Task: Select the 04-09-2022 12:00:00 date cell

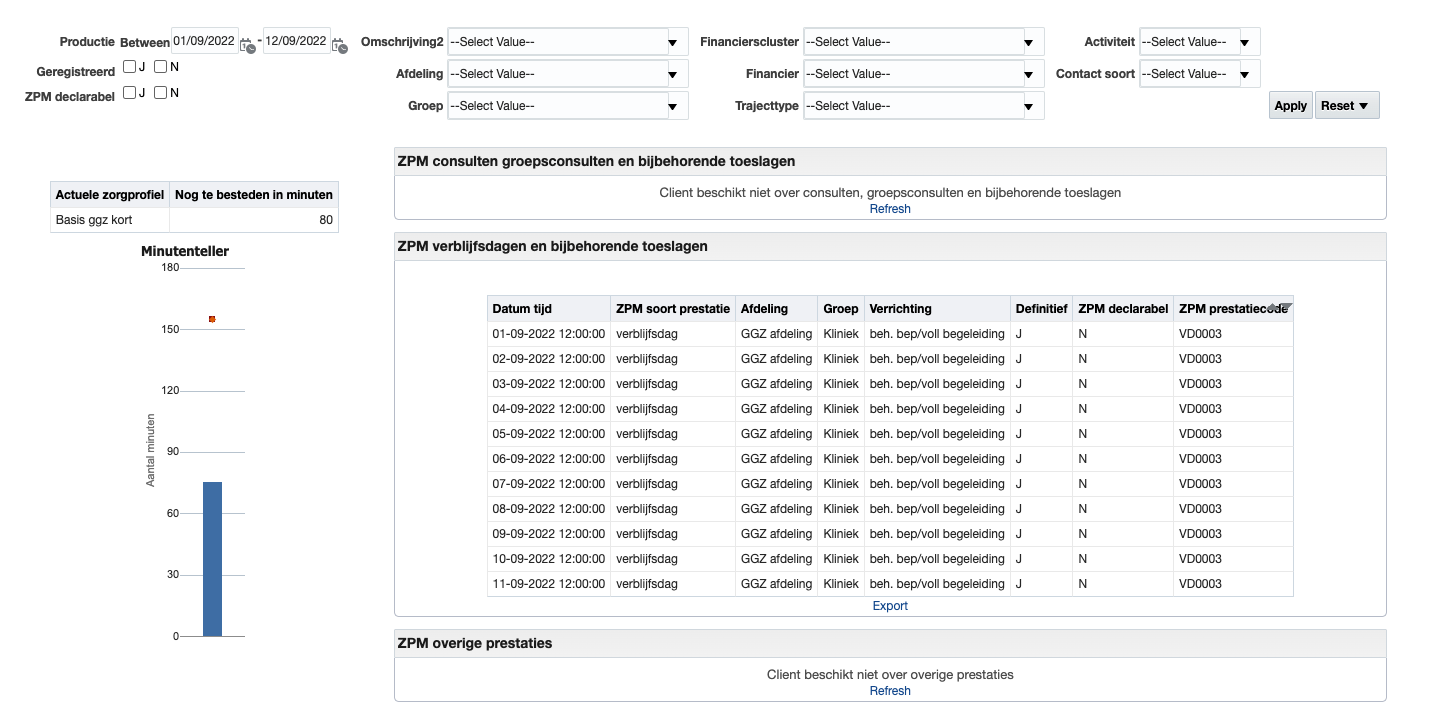Action: pos(549,409)
